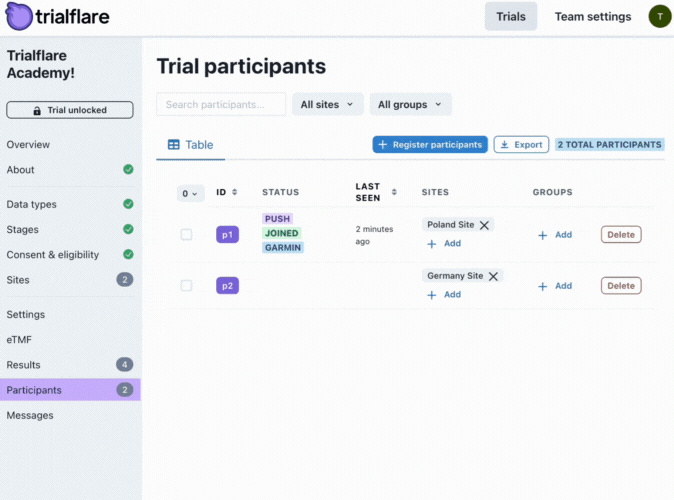Remove Poland Site with X icon
This screenshot has height=500, width=674.
click(x=484, y=226)
